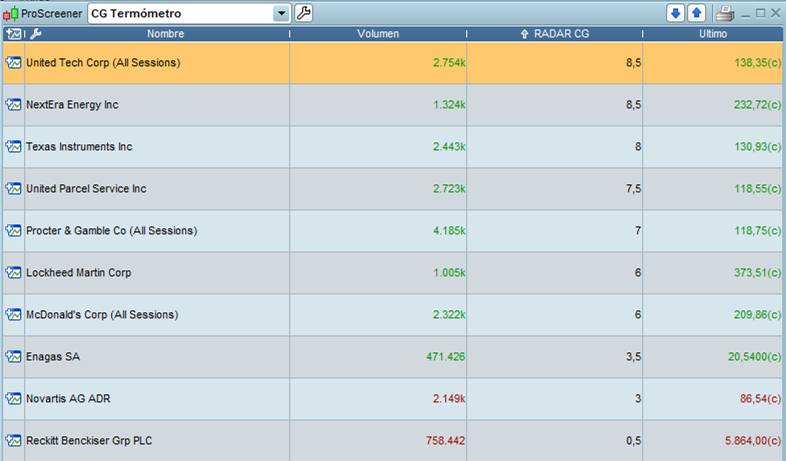Click RADAR CG value 7 for Procter & Gamble
The image size is (786, 461).
[638, 231]
